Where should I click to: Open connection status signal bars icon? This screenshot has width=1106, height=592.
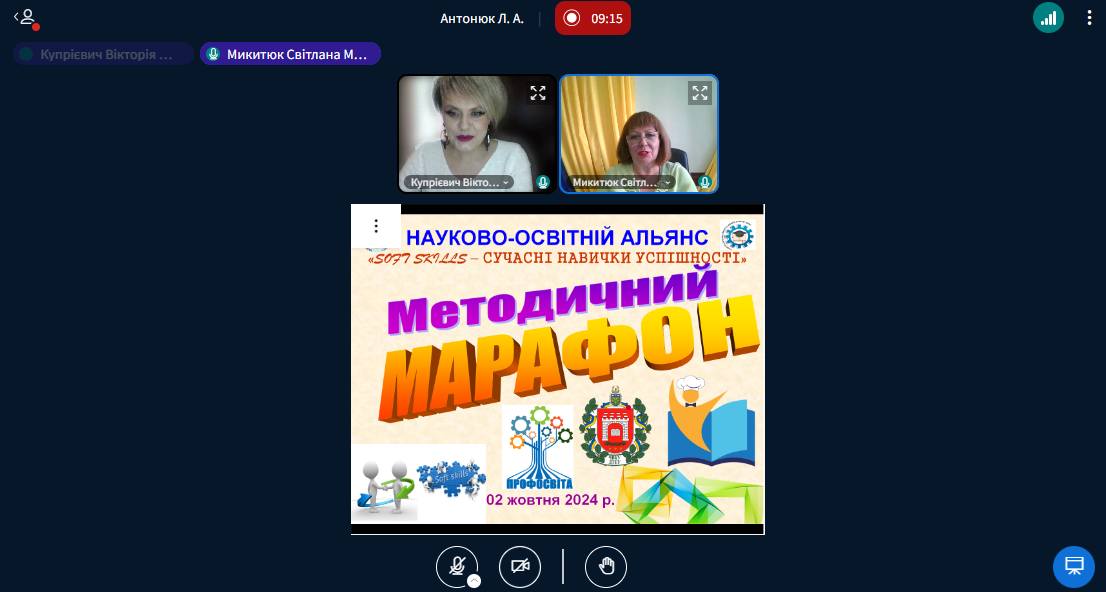click(1048, 18)
